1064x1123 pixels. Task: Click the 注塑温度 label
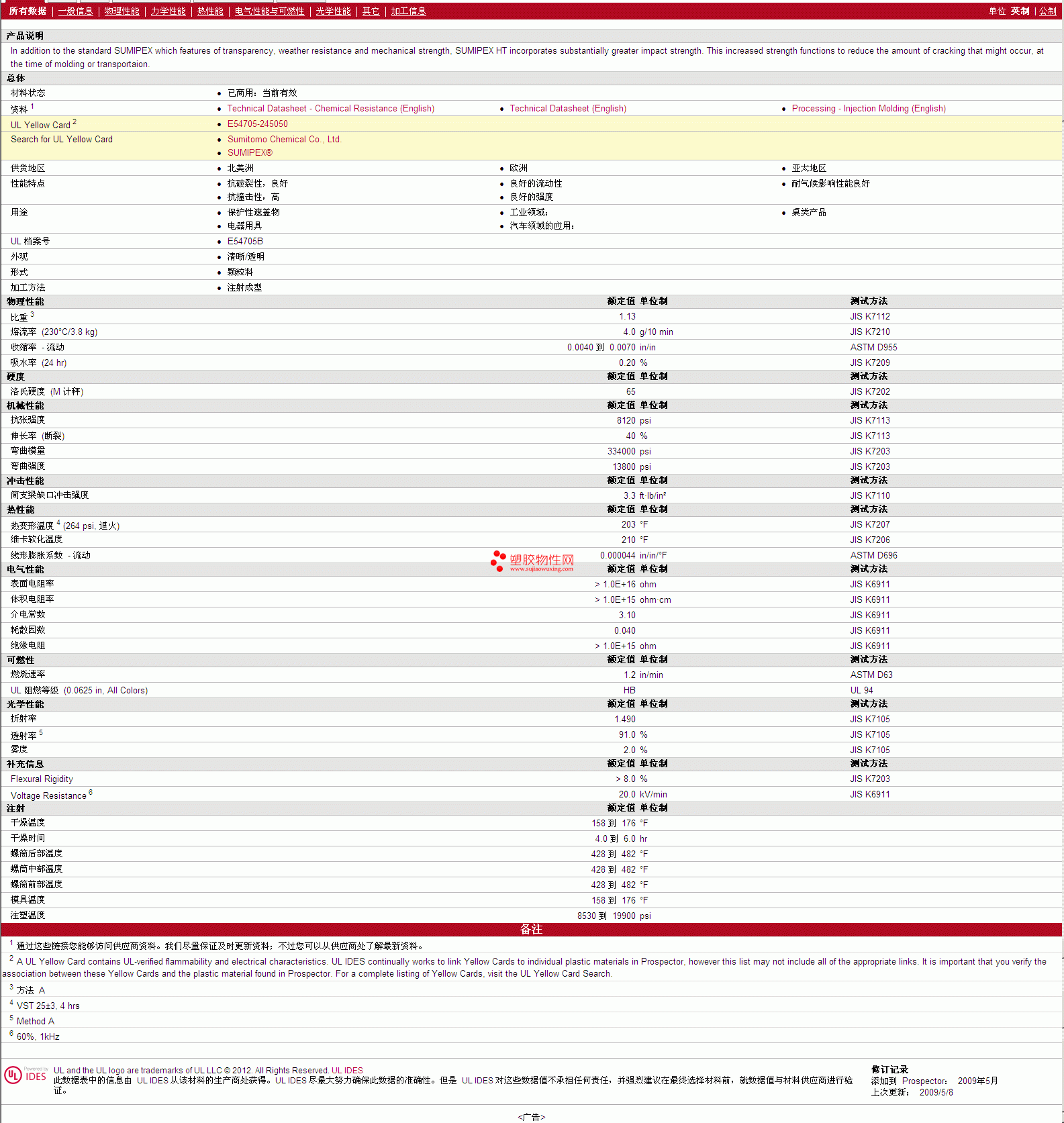(28, 915)
